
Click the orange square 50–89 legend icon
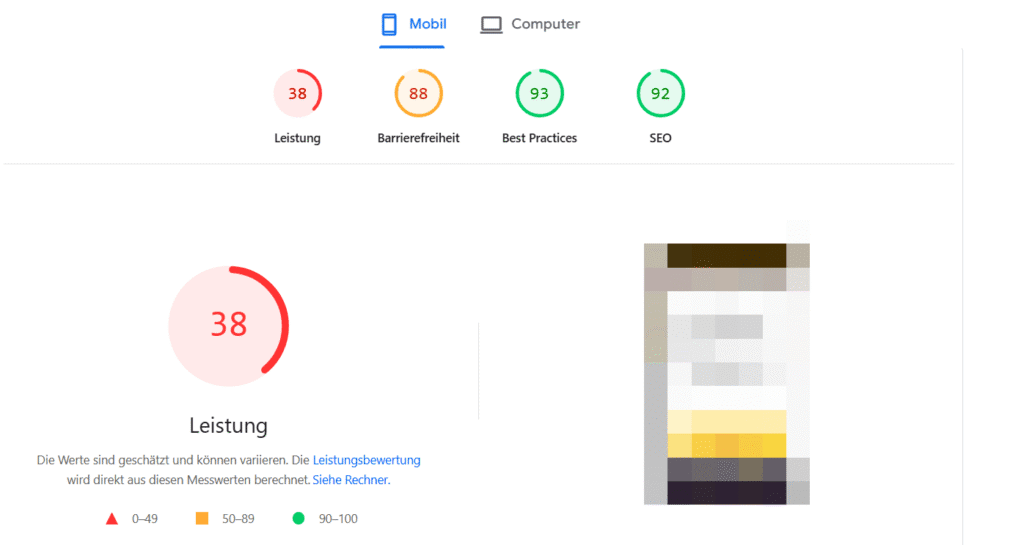pos(202,518)
